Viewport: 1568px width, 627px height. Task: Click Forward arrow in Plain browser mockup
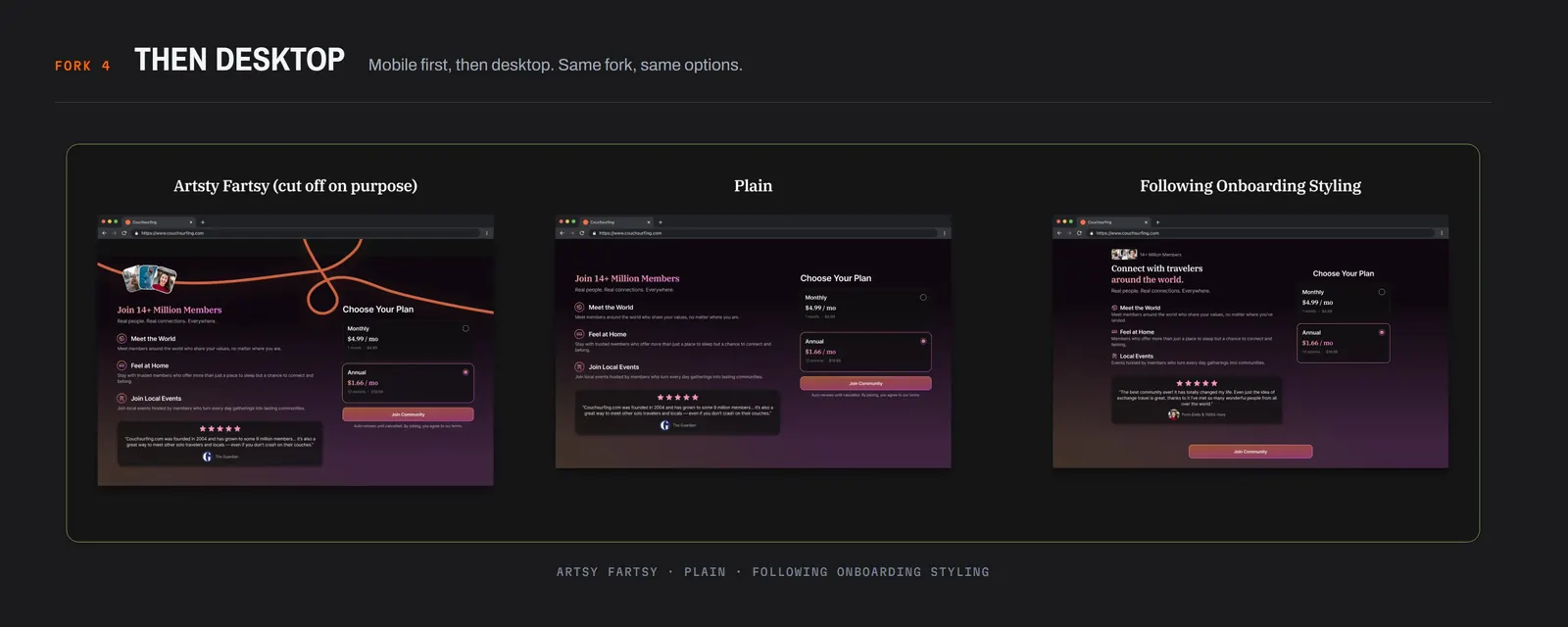tap(571, 233)
